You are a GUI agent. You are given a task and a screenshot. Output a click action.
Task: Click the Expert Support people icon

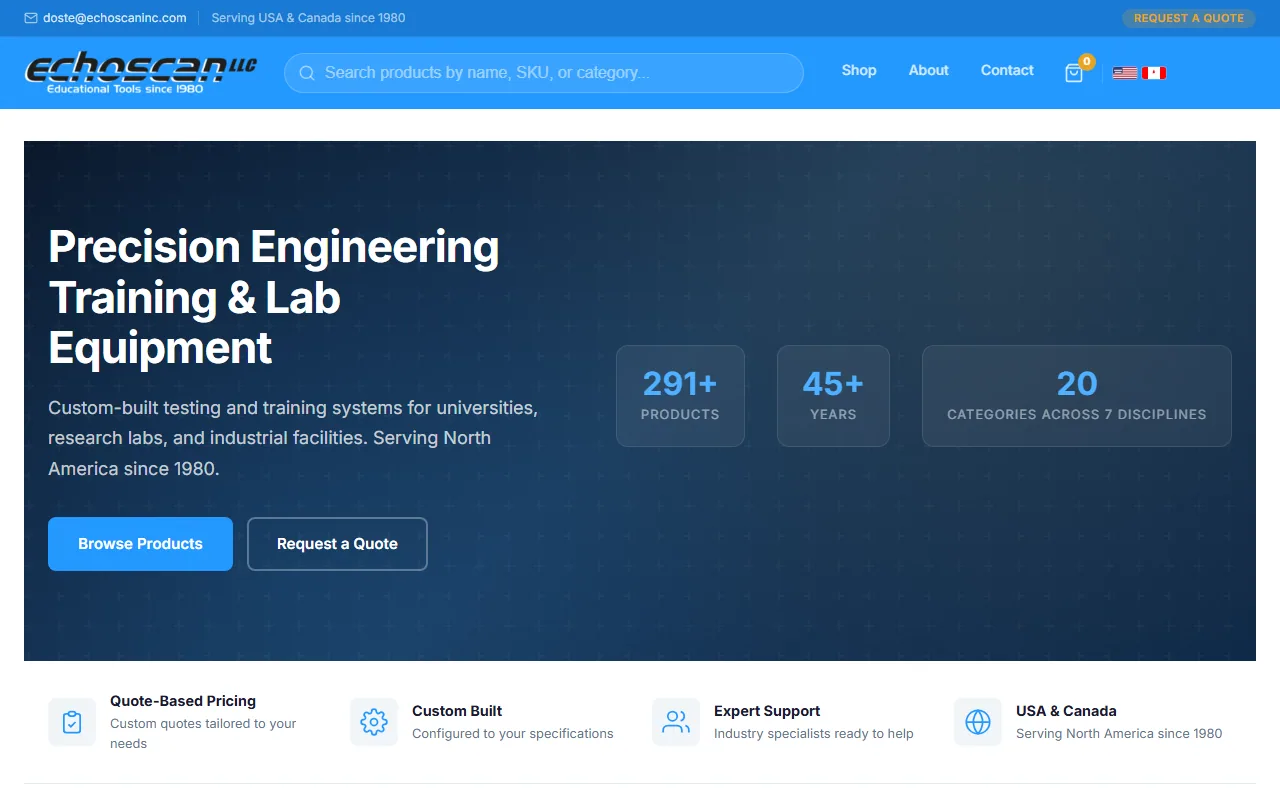676,722
